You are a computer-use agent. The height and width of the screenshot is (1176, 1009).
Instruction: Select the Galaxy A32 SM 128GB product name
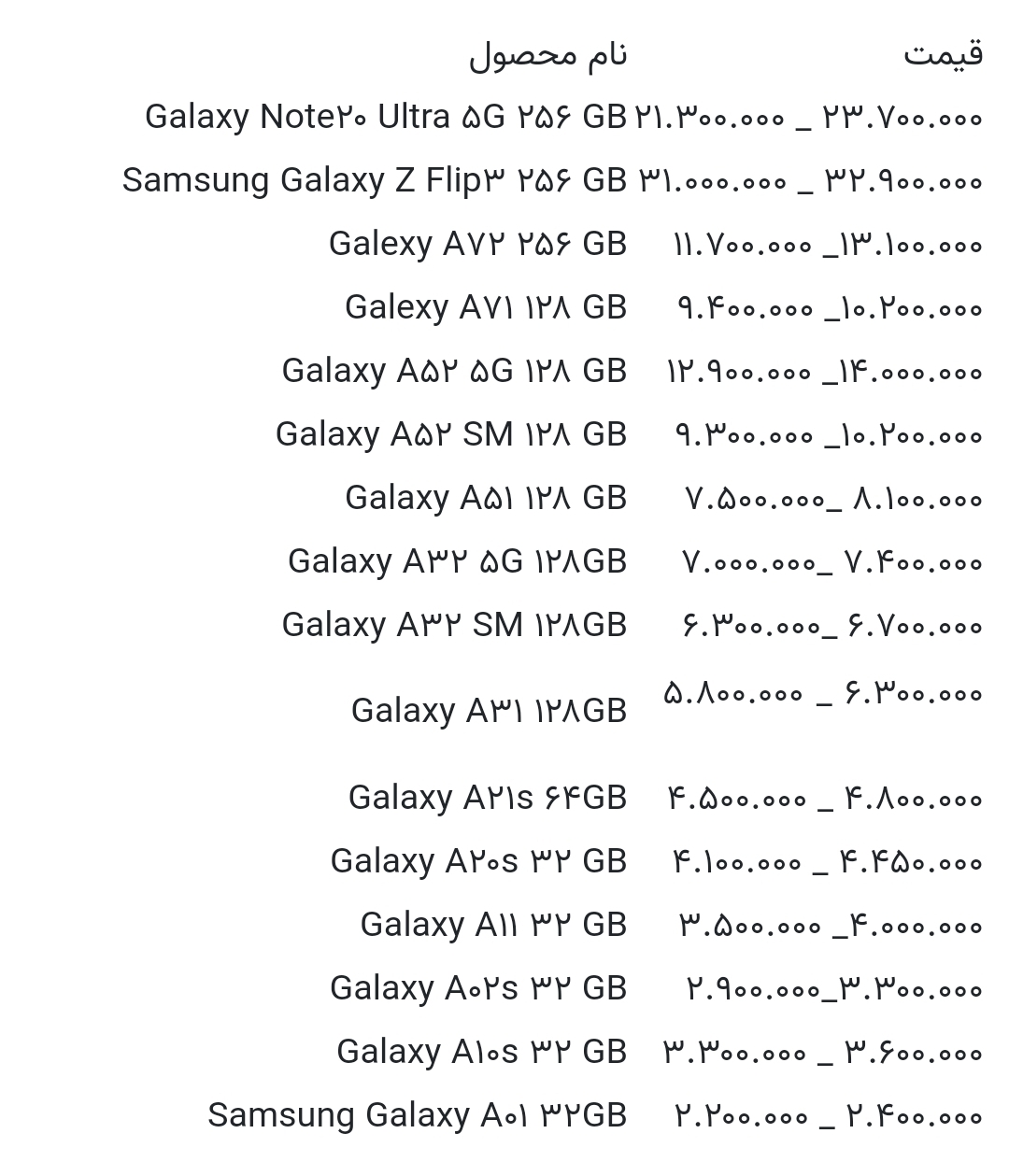tap(454, 625)
